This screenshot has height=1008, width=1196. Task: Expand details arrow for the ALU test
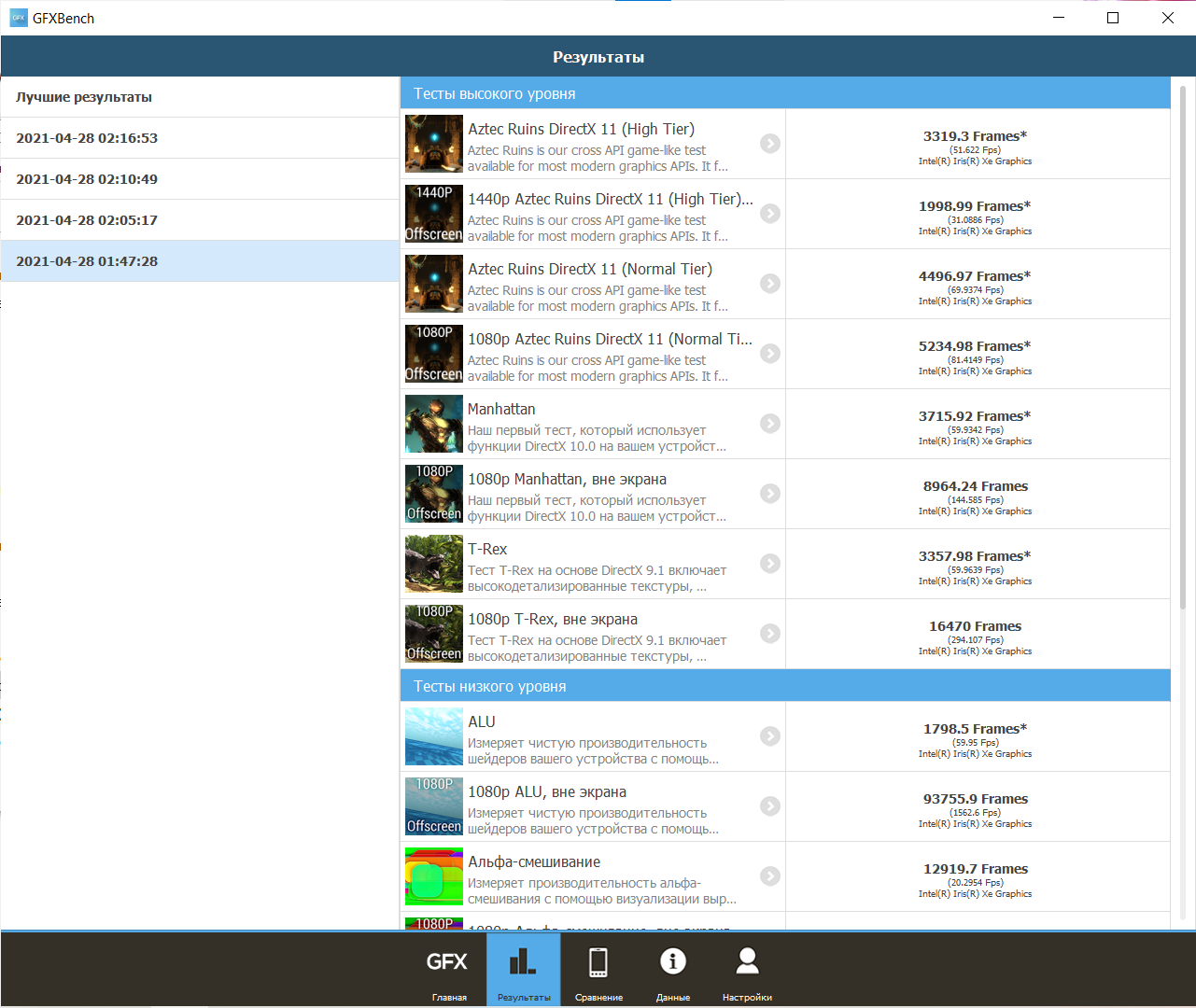770,736
